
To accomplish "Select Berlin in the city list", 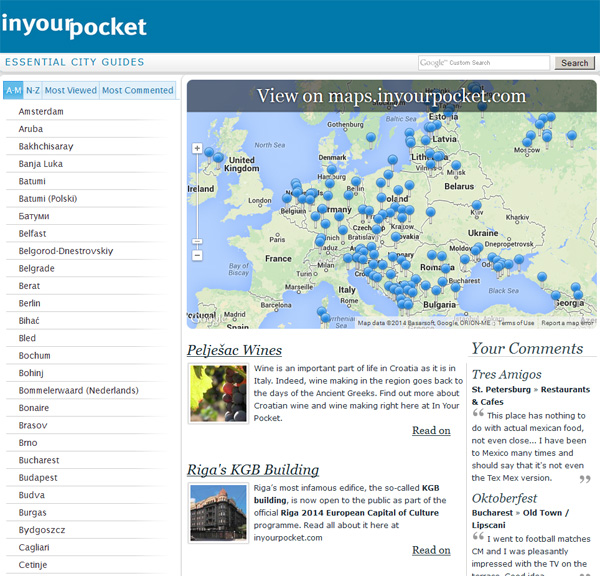I will pyautogui.click(x=29, y=303).
